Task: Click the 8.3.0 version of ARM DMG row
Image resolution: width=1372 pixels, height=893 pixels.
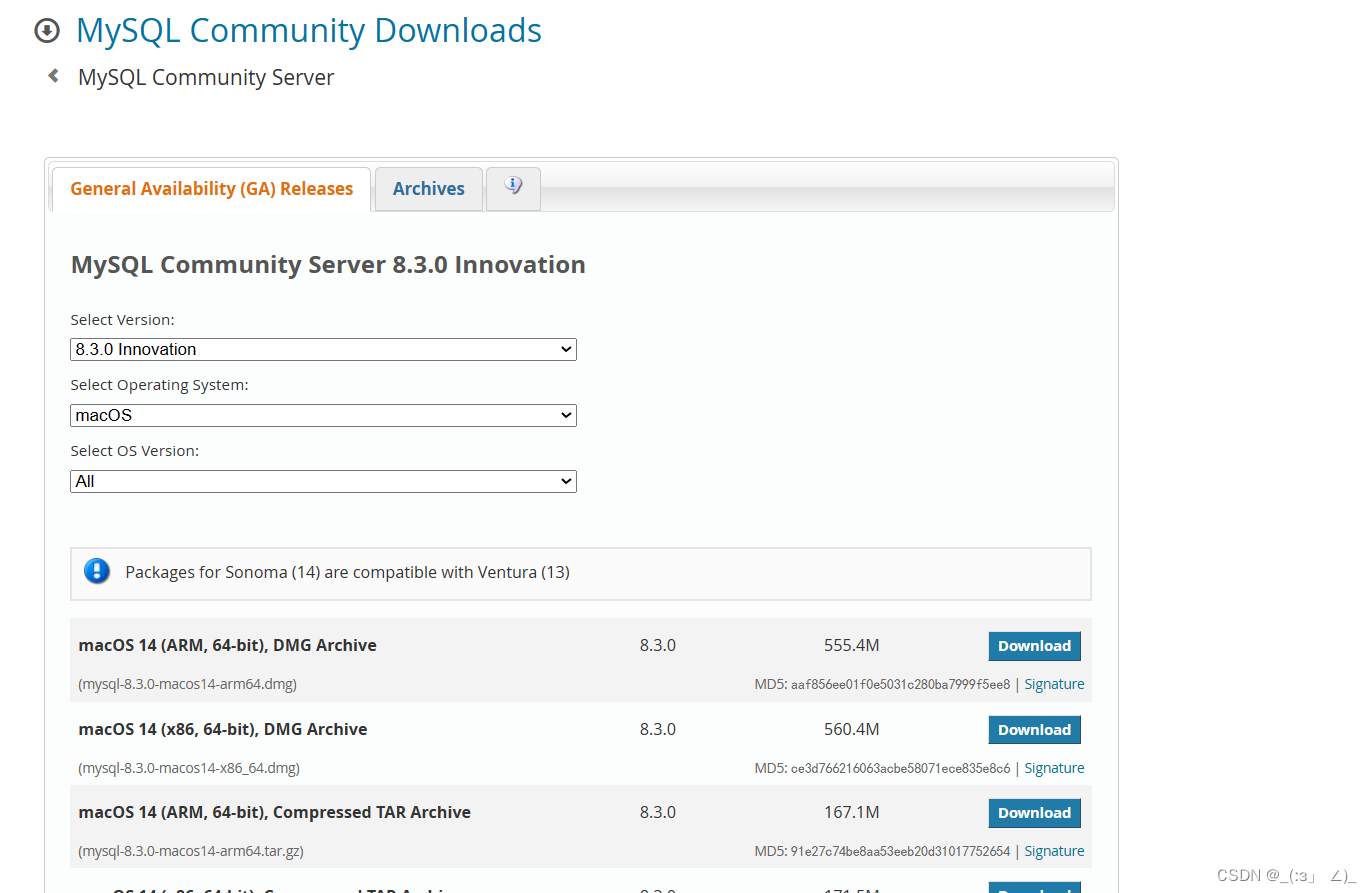Action: [x=657, y=645]
